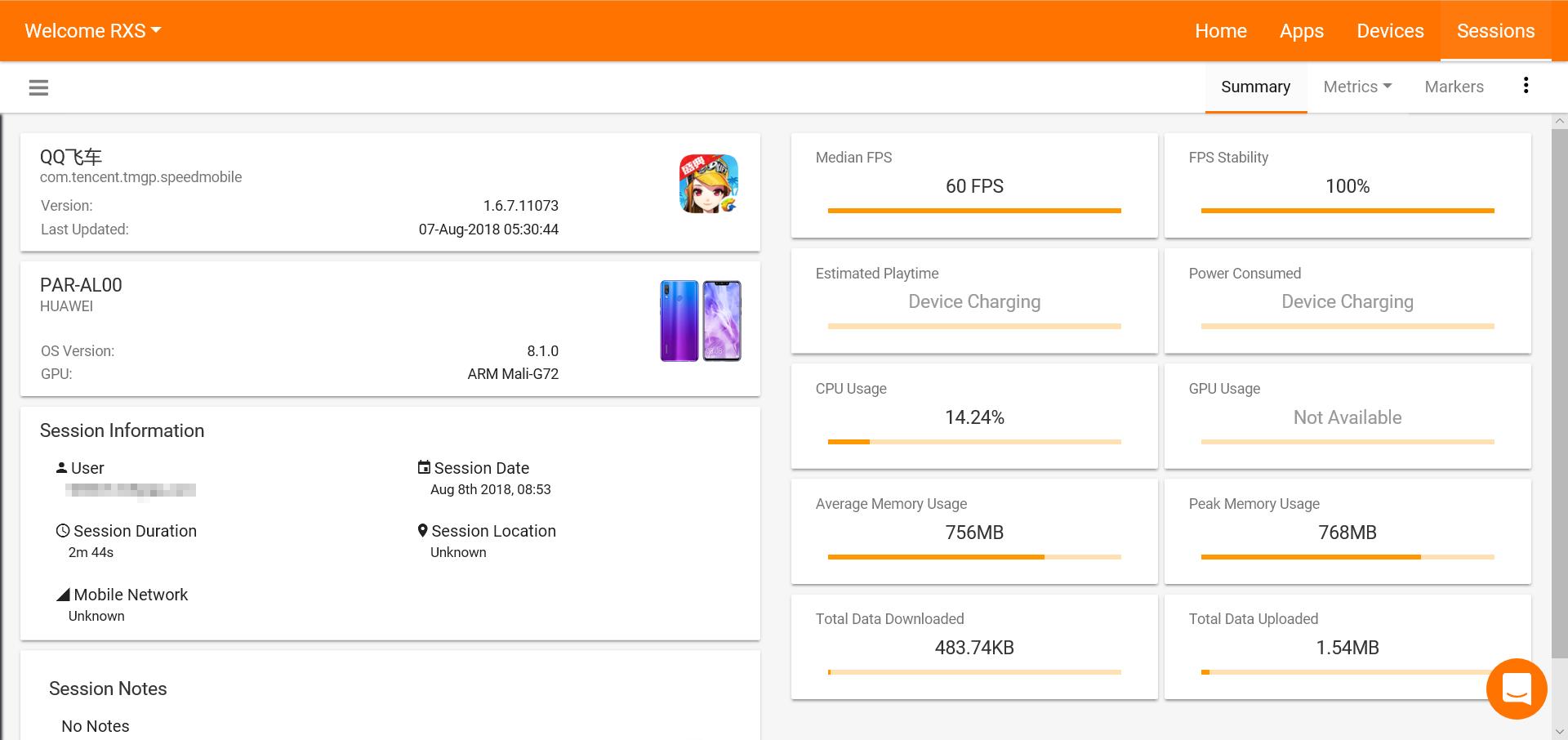Viewport: 1568px width, 740px height.
Task: Select the GPU value ARM Mali-G72
Action: (x=513, y=374)
